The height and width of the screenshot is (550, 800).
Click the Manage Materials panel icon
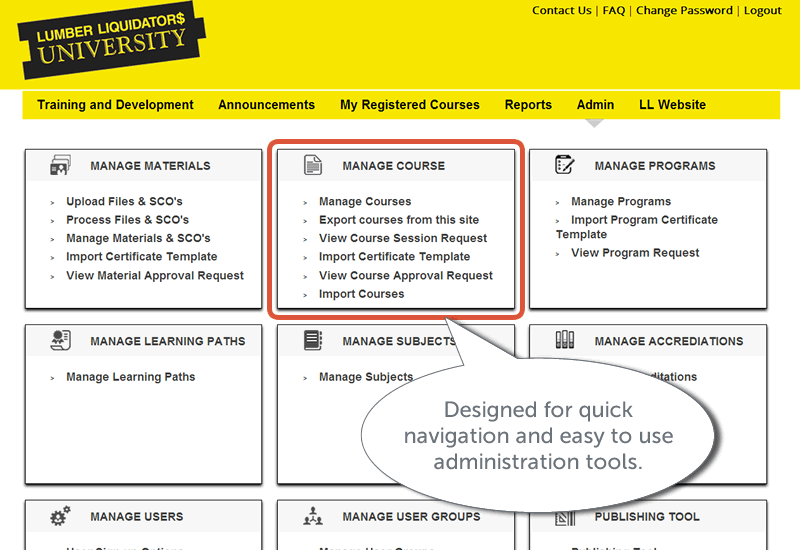60,165
